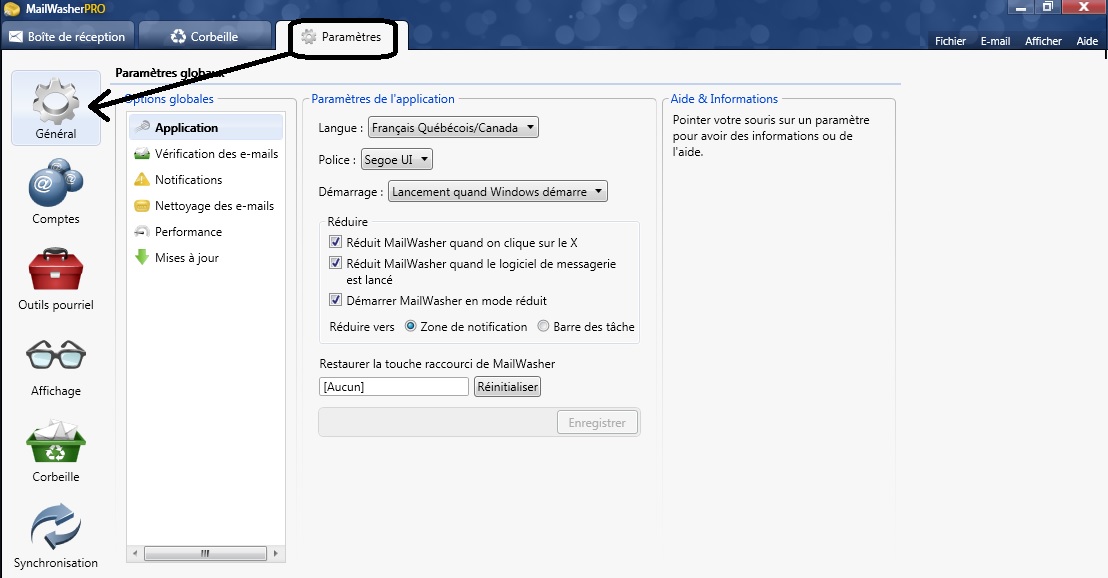Screen dimensions: 1108x578
Task: Click the Nettoyage des e-mails yellow icon
Action: click(142, 206)
